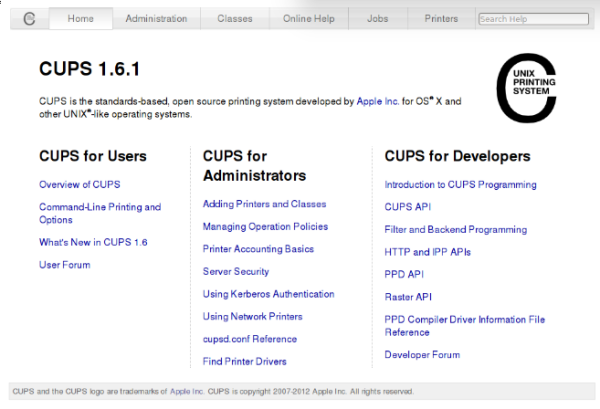This screenshot has height=409, width=600.
Task: Click the Apple Inc. link in the description
Action: coord(378,101)
